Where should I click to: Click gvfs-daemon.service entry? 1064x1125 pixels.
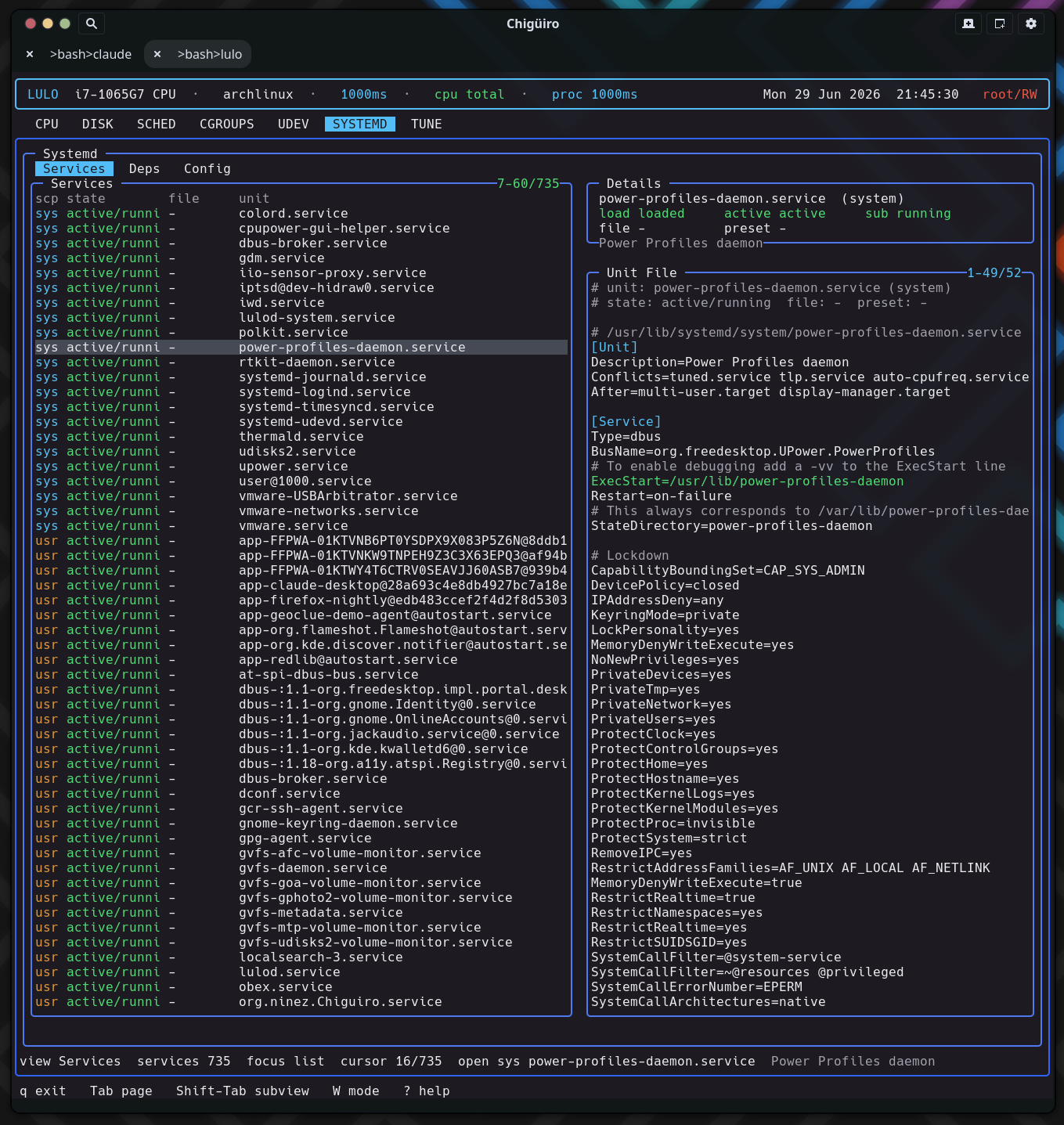coord(301,867)
